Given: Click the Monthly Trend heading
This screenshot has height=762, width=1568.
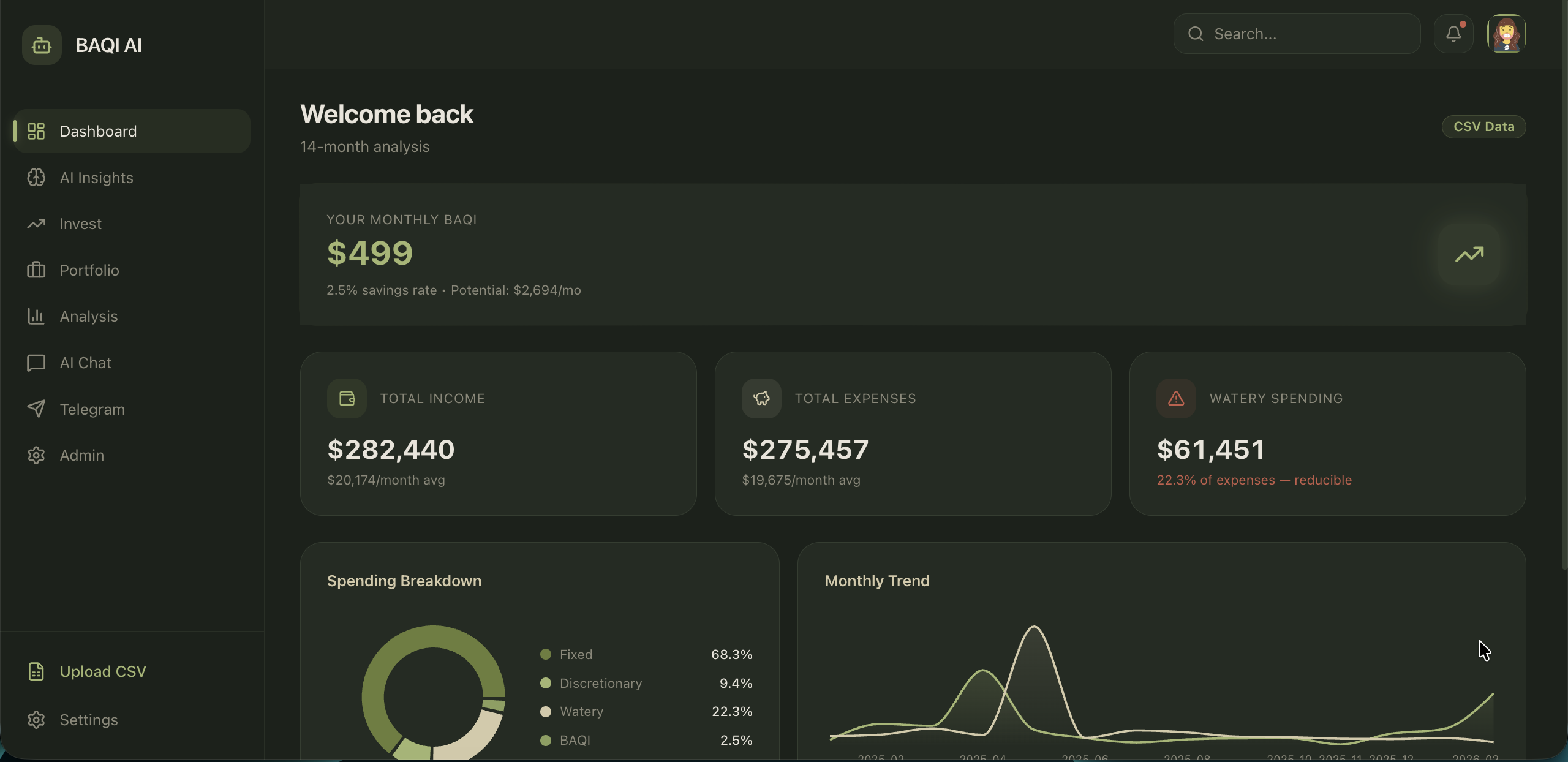Looking at the screenshot, I should (x=877, y=581).
